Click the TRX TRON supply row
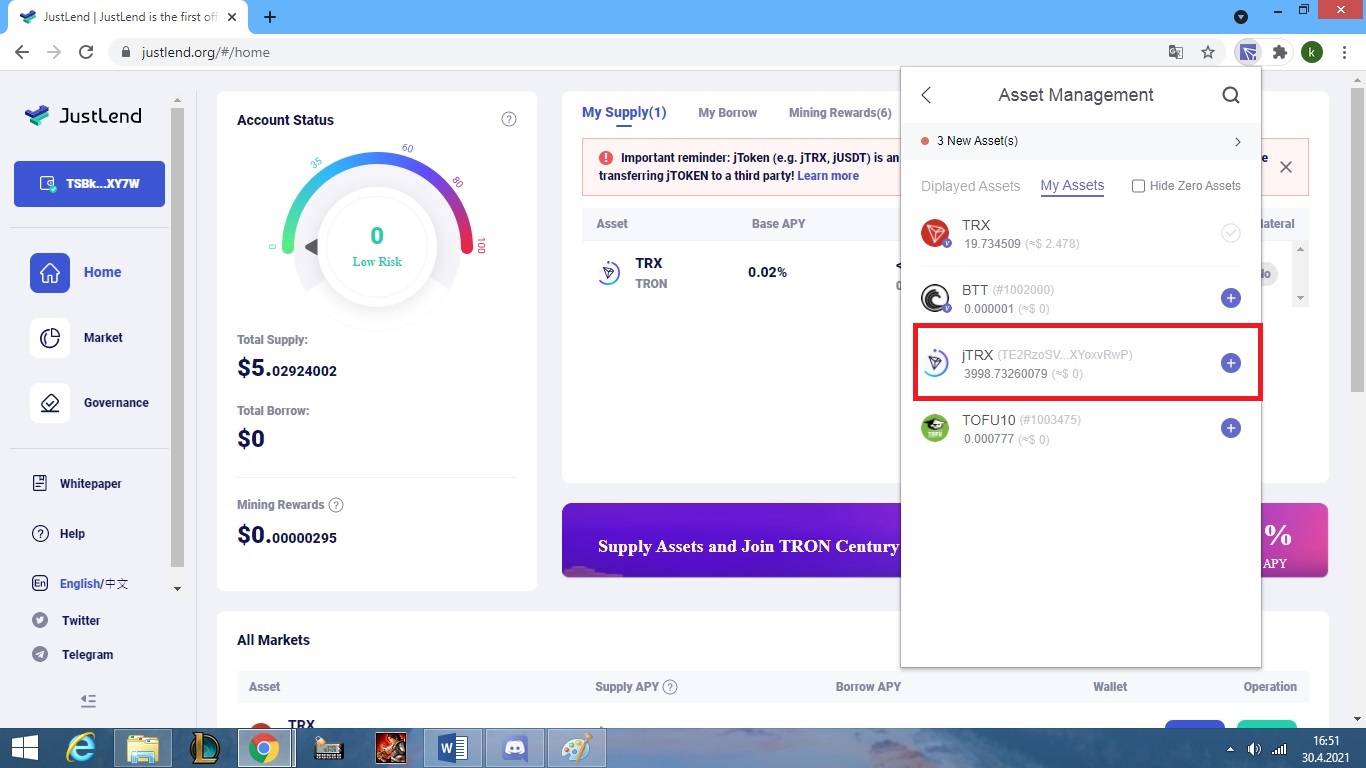The width and height of the screenshot is (1366, 768). pyautogui.click(x=740, y=273)
